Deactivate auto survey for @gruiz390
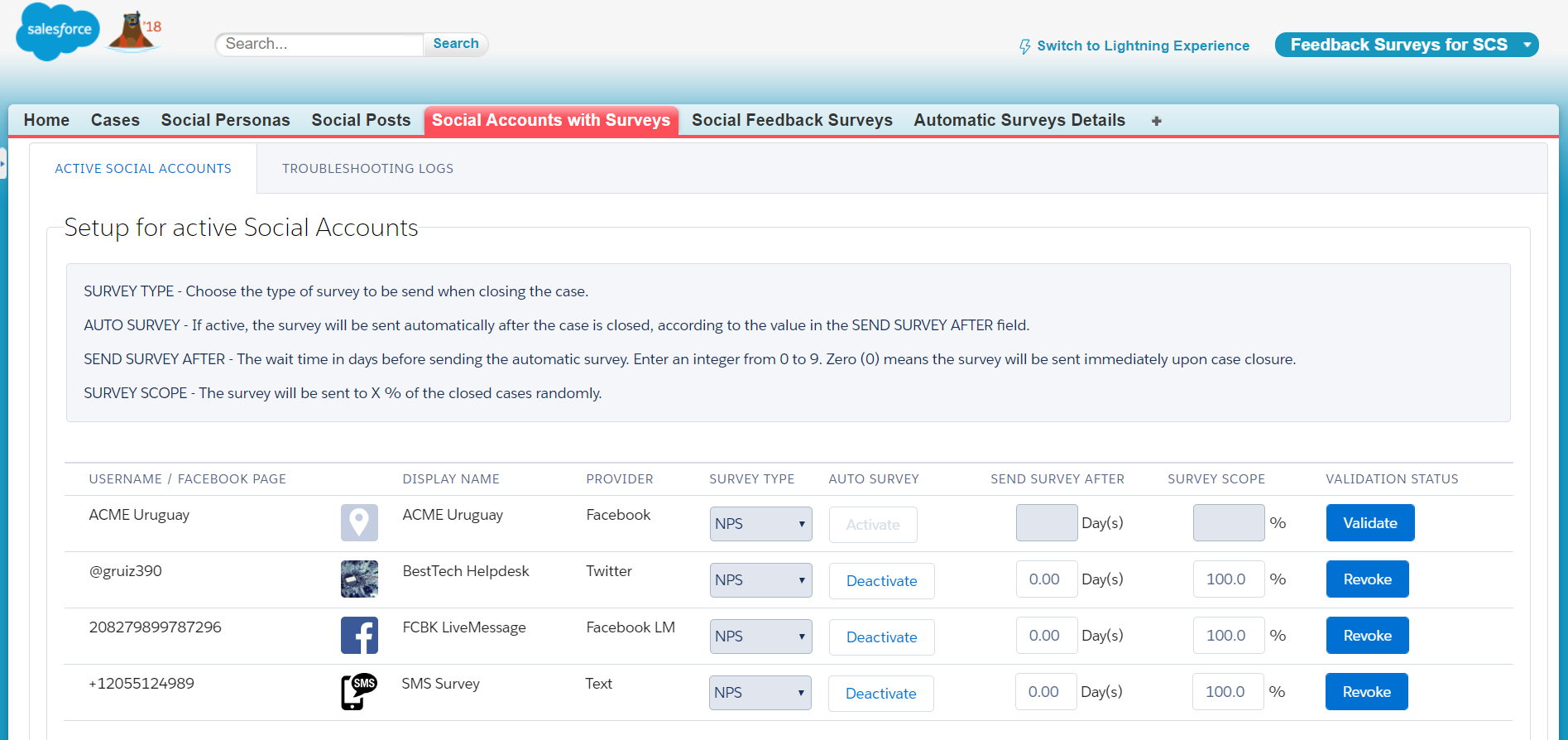 (881, 581)
